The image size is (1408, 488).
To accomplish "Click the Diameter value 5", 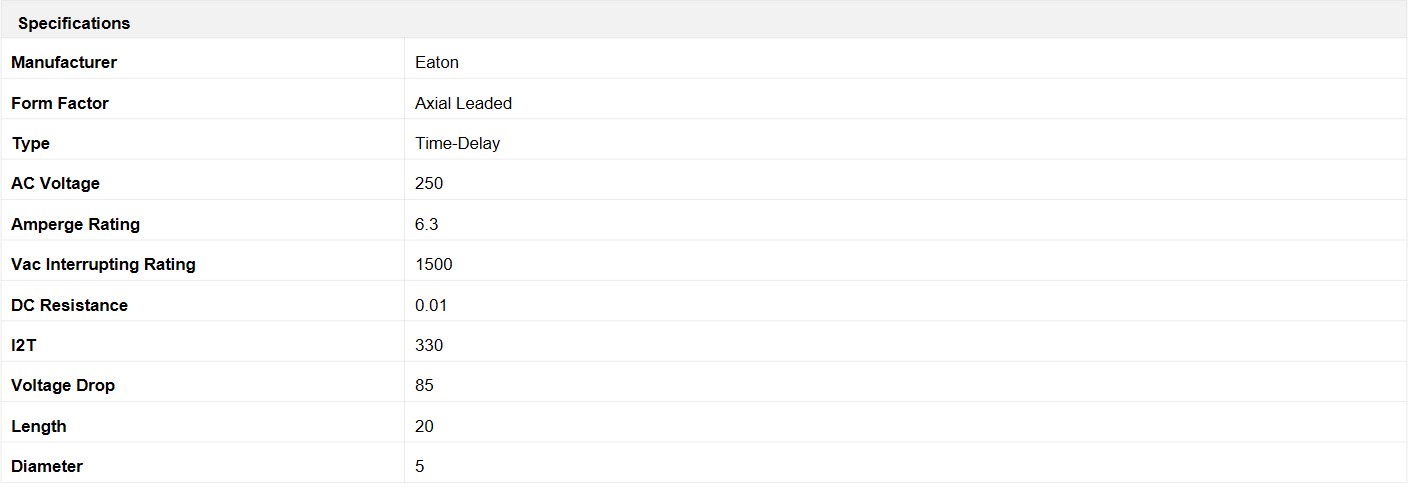I will [x=420, y=466].
